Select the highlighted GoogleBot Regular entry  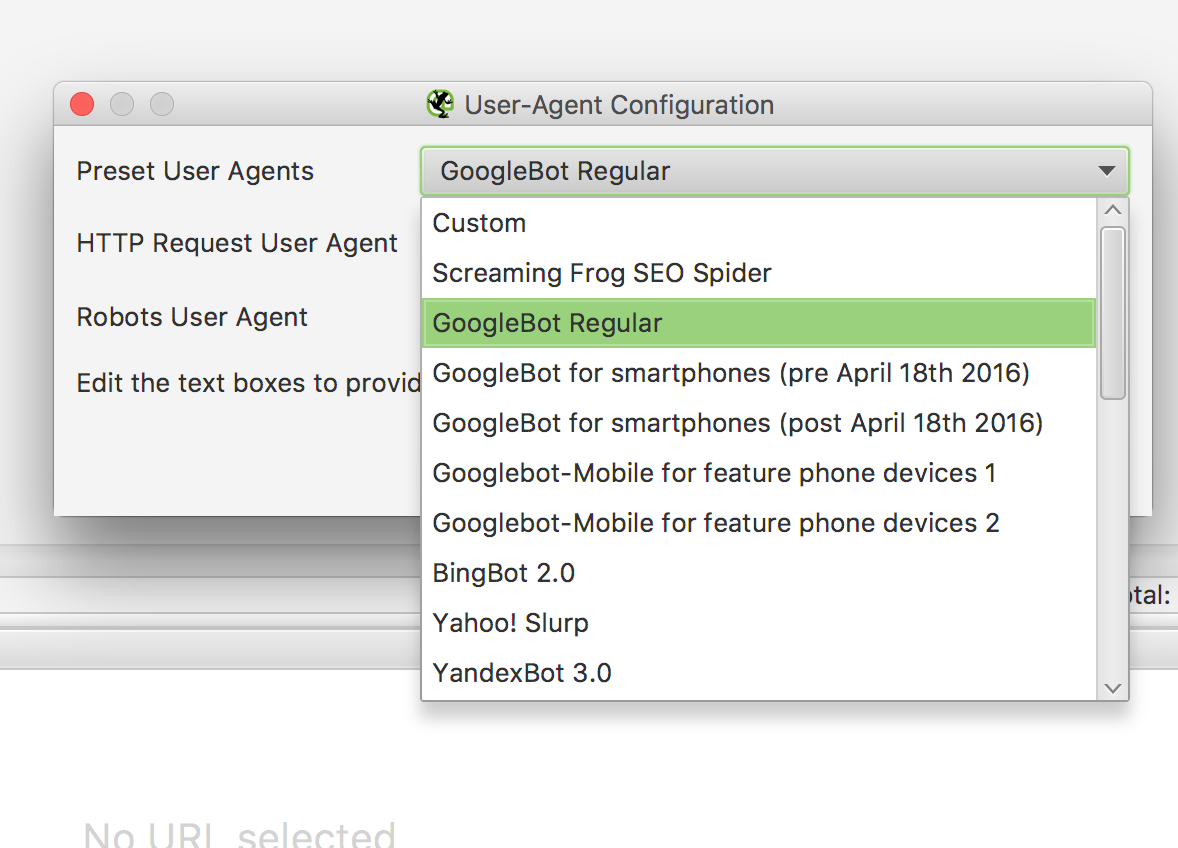click(548, 323)
